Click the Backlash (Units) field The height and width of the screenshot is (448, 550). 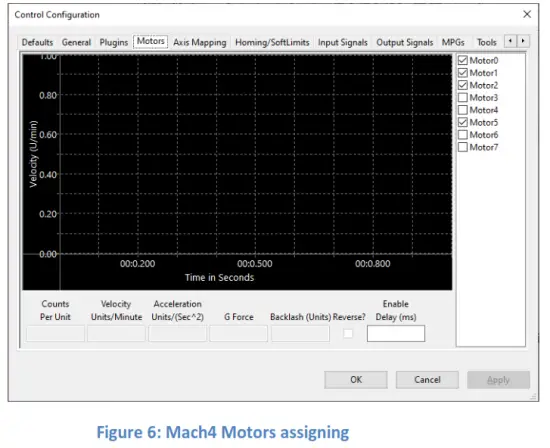pos(300,333)
